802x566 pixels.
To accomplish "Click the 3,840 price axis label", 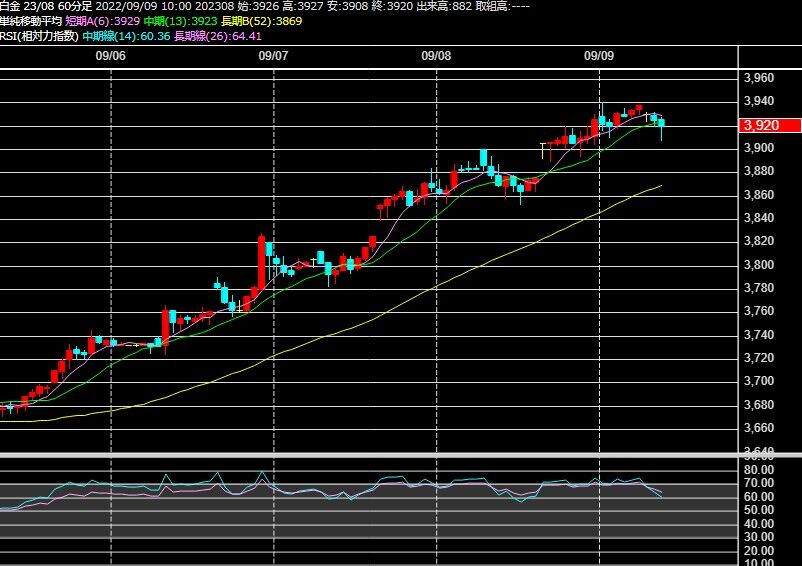I will click(759, 218).
